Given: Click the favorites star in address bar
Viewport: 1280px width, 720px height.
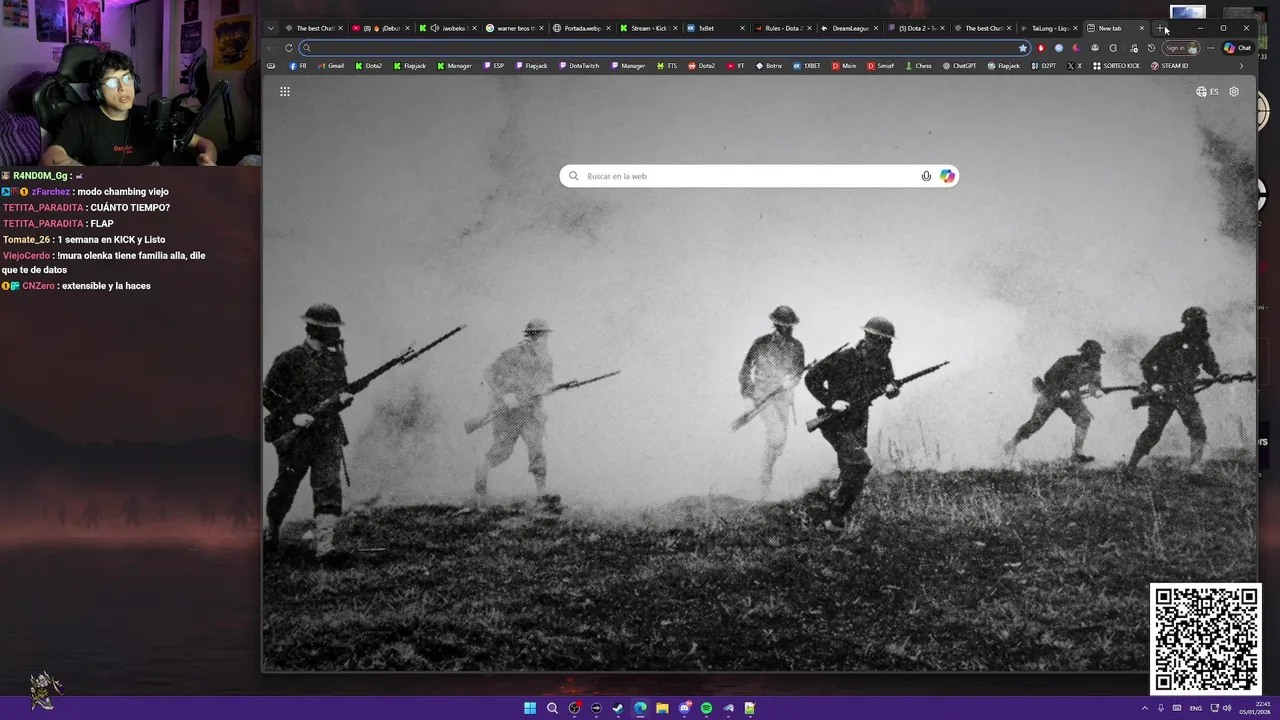Looking at the screenshot, I should click(x=1022, y=48).
